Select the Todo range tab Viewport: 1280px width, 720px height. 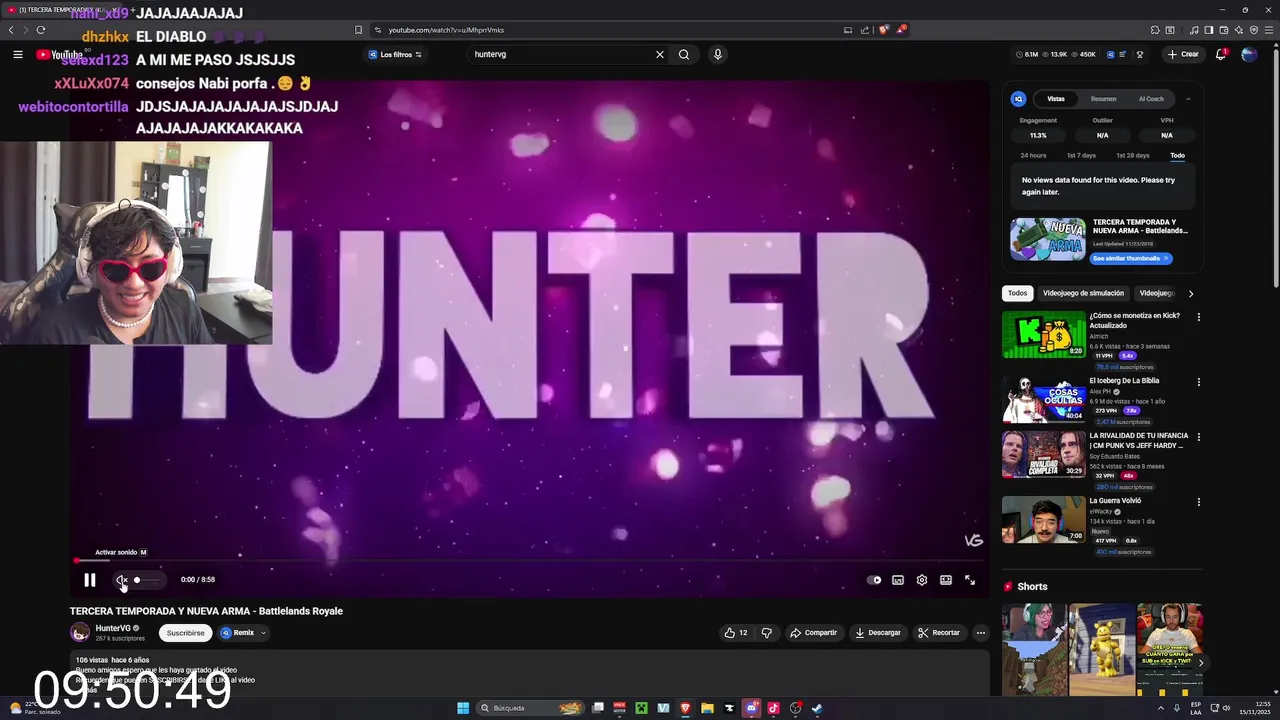[1178, 156]
